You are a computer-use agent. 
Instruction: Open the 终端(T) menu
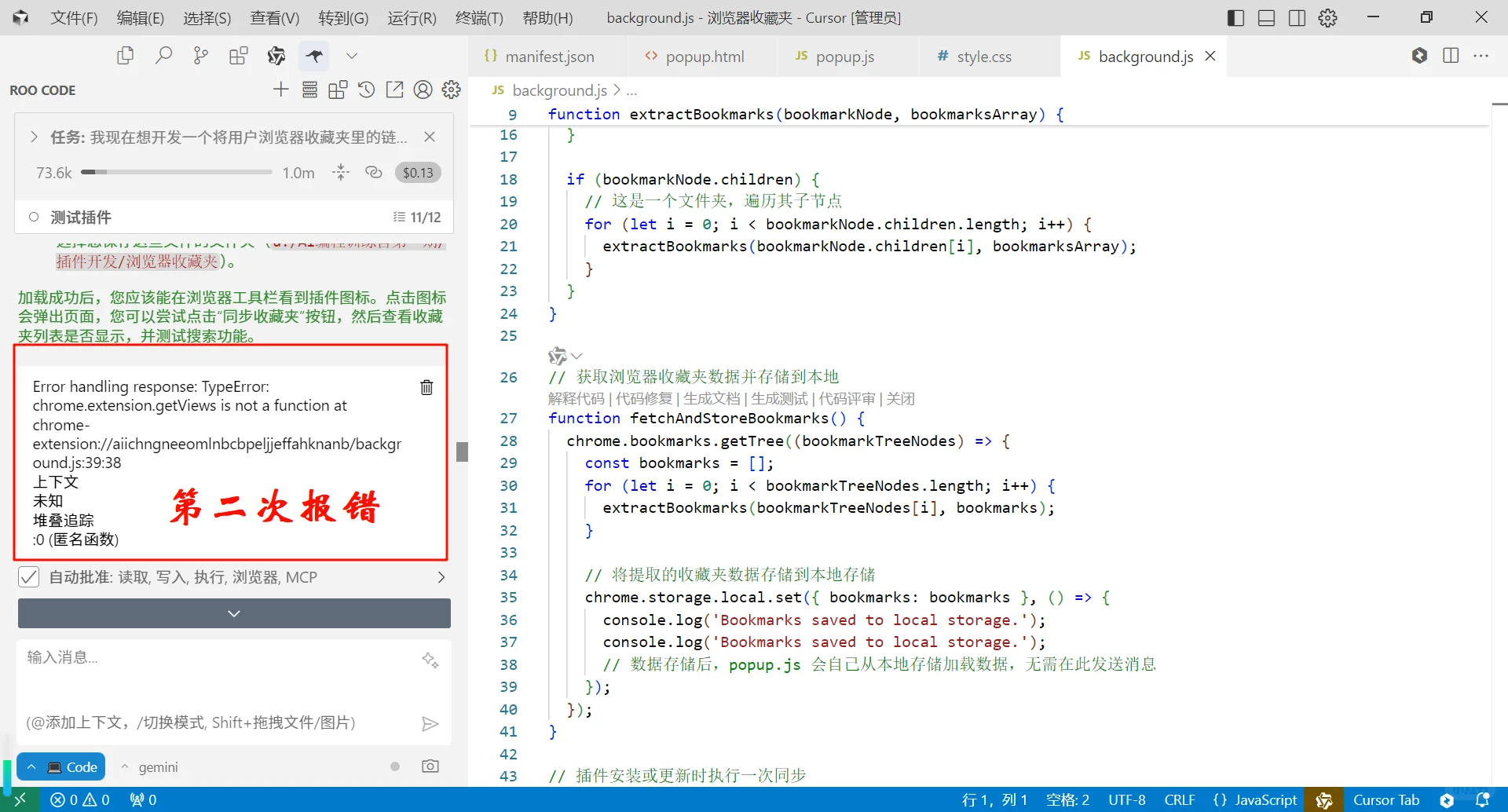pos(479,17)
